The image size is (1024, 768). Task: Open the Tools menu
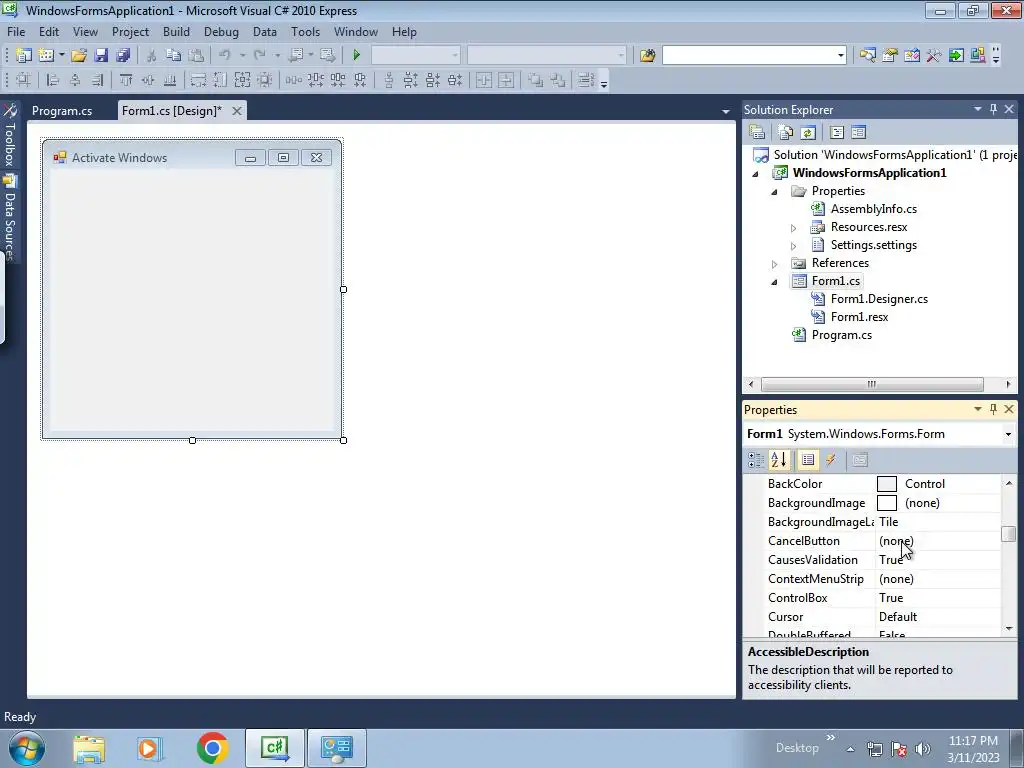305,31
